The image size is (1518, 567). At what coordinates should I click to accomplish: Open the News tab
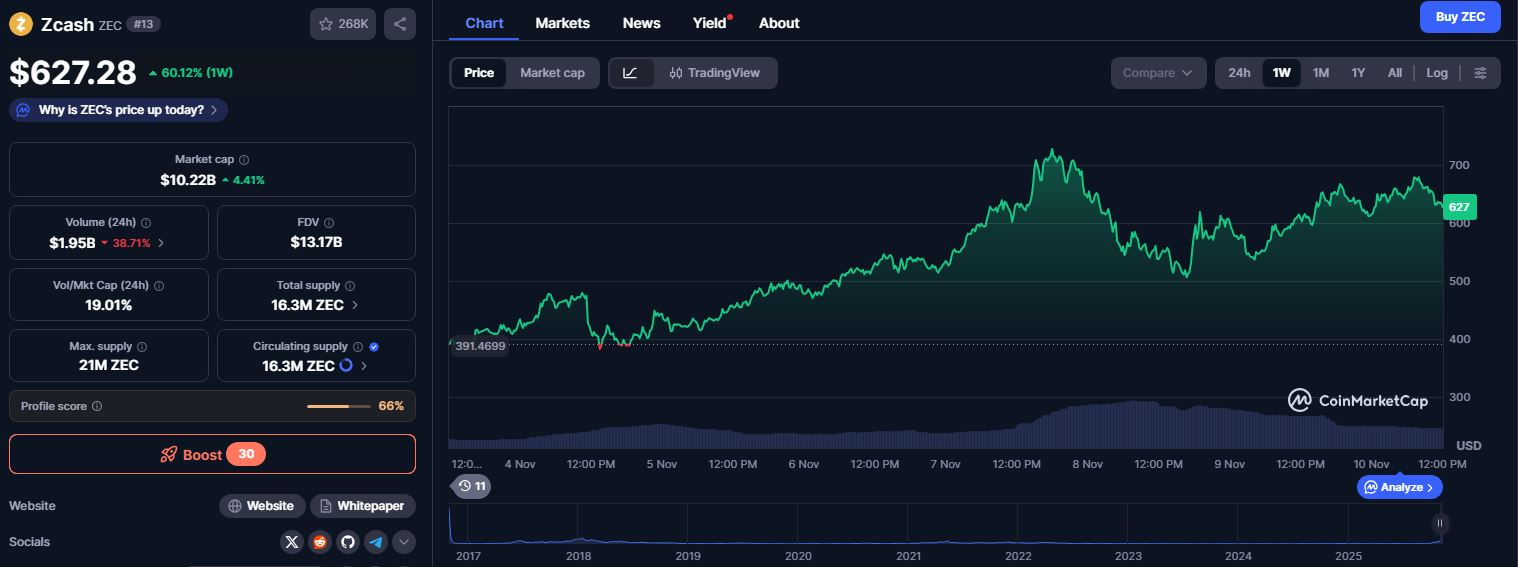[x=641, y=23]
